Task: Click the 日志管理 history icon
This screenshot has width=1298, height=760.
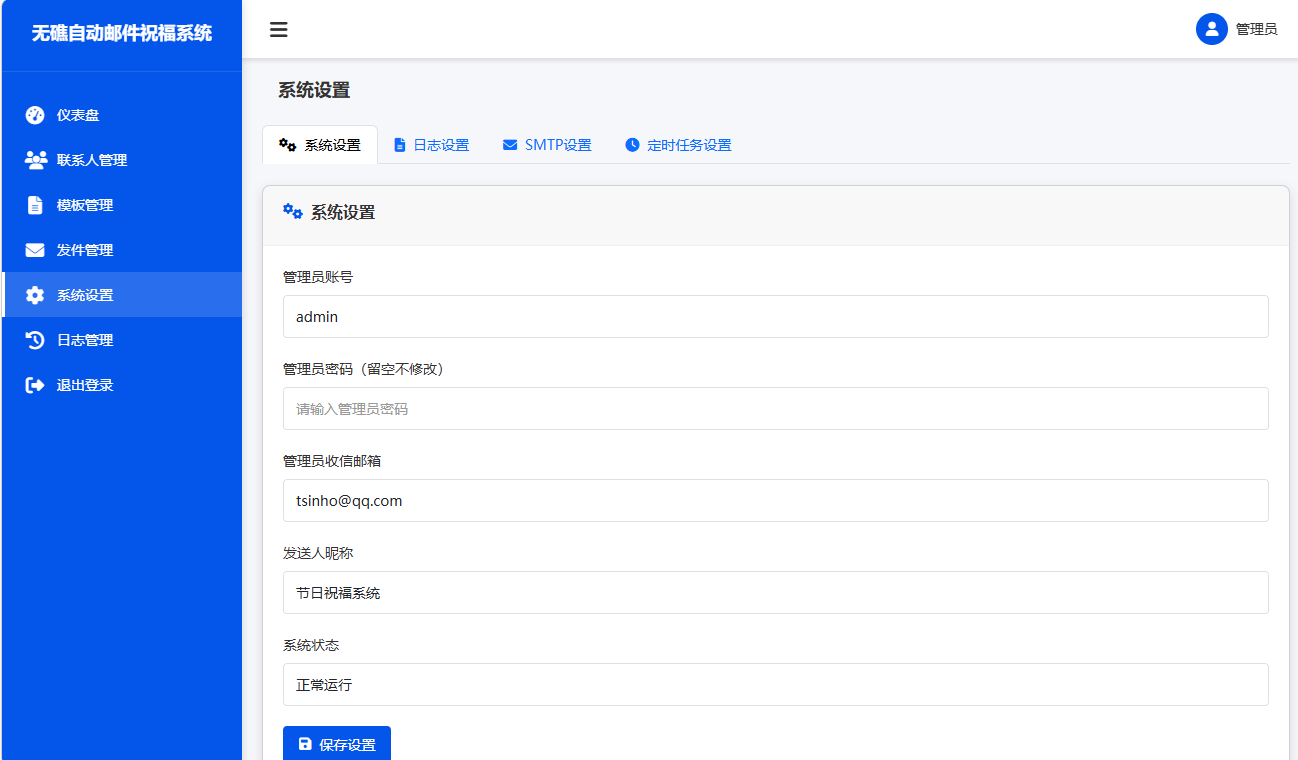Action: 33,339
